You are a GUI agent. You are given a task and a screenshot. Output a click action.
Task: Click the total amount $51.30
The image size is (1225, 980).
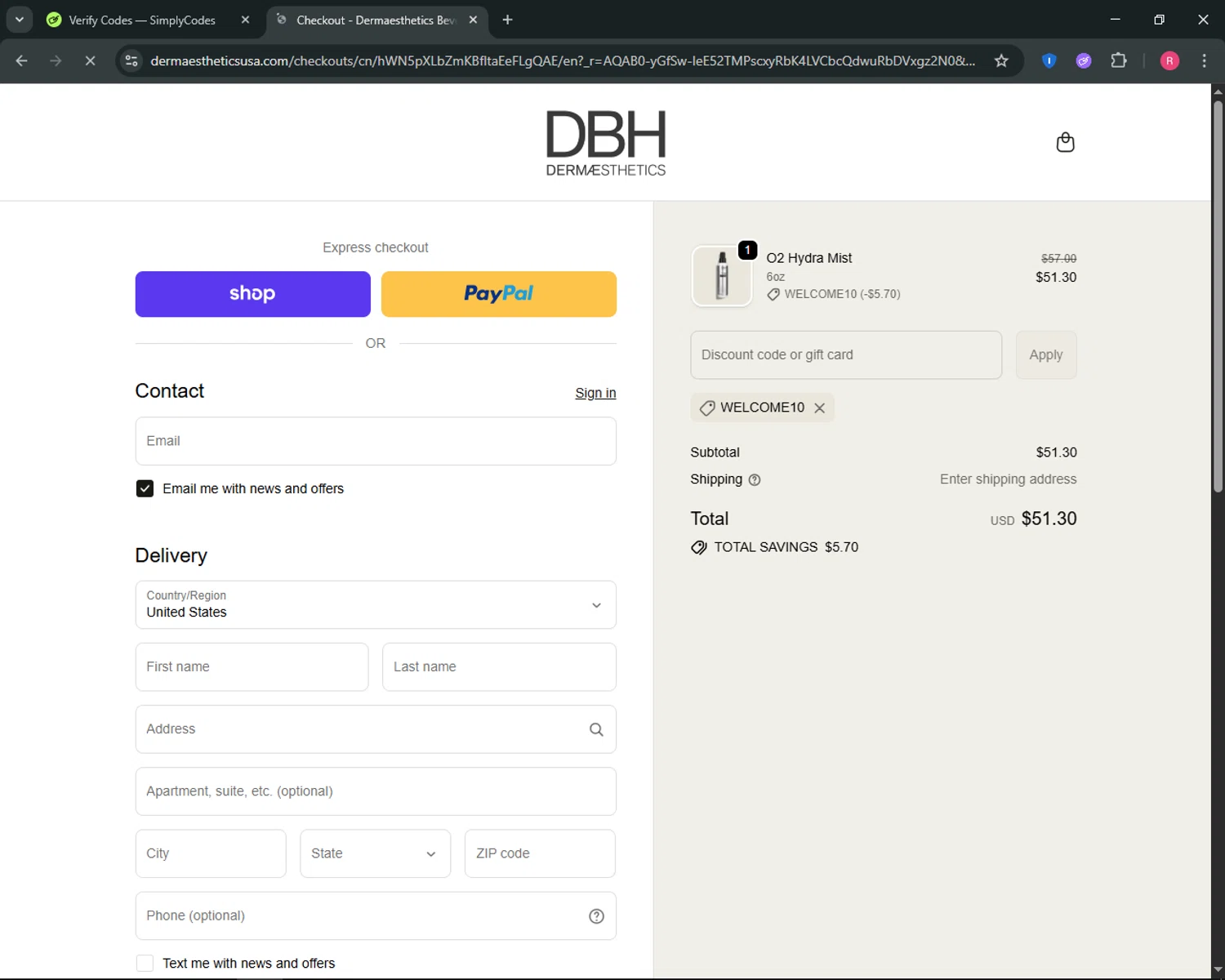coord(1049,519)
